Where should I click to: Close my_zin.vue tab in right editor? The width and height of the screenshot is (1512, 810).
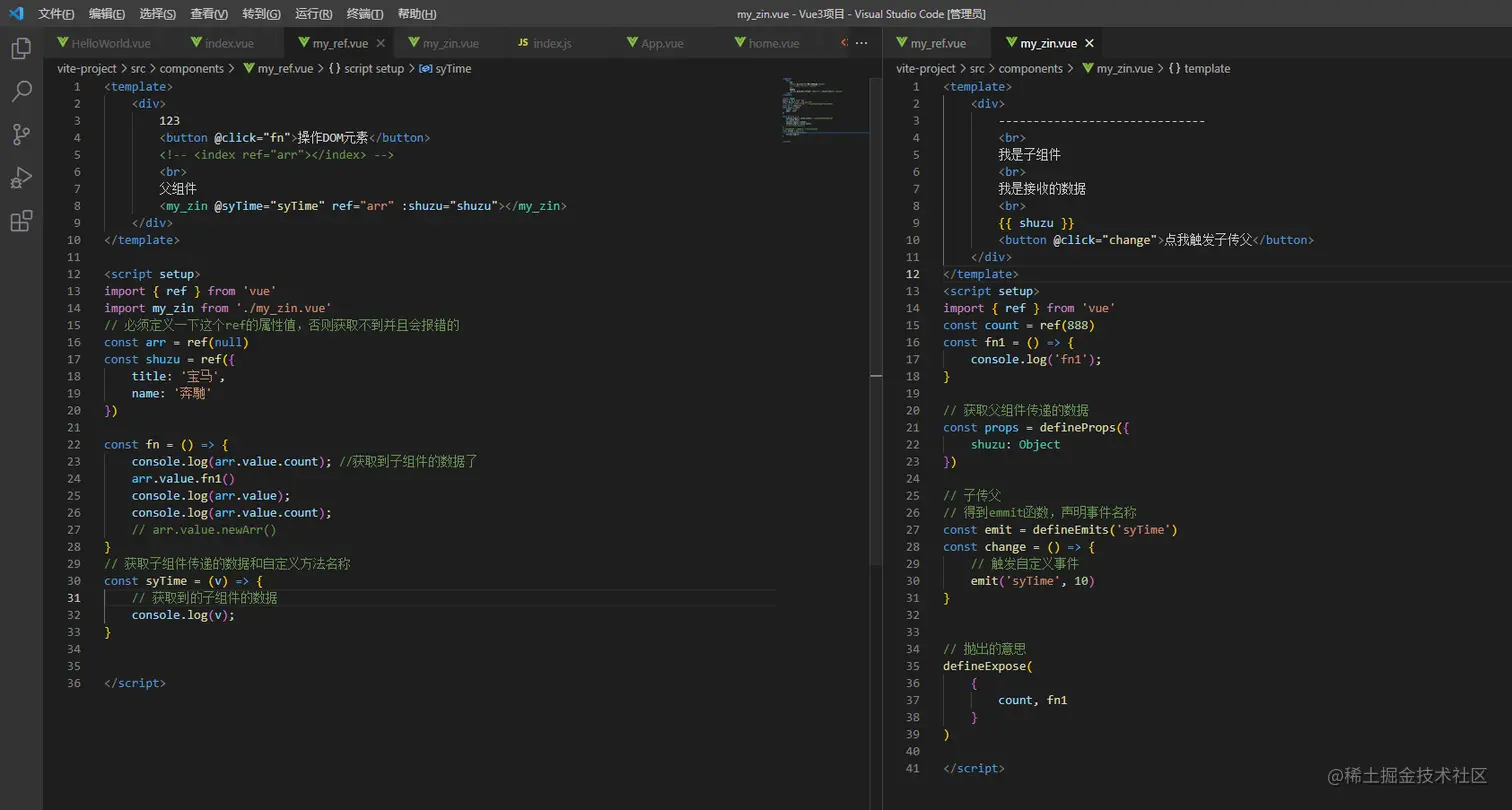point(1089,43)
